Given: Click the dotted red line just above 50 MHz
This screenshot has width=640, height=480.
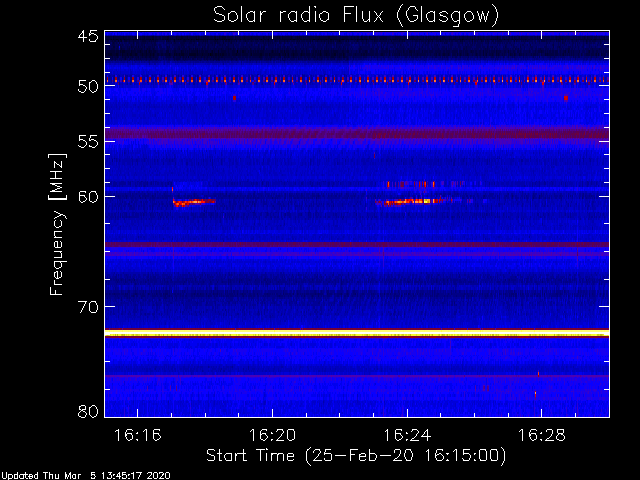Looking at the screenshot, I should [357, 80].
